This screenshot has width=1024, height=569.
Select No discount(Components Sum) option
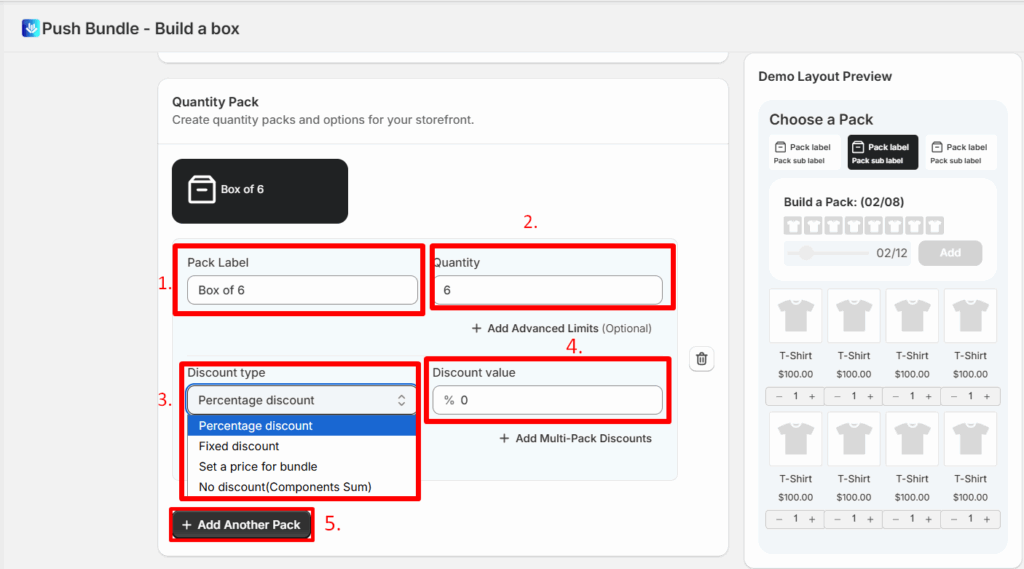(x=285, y=487)
